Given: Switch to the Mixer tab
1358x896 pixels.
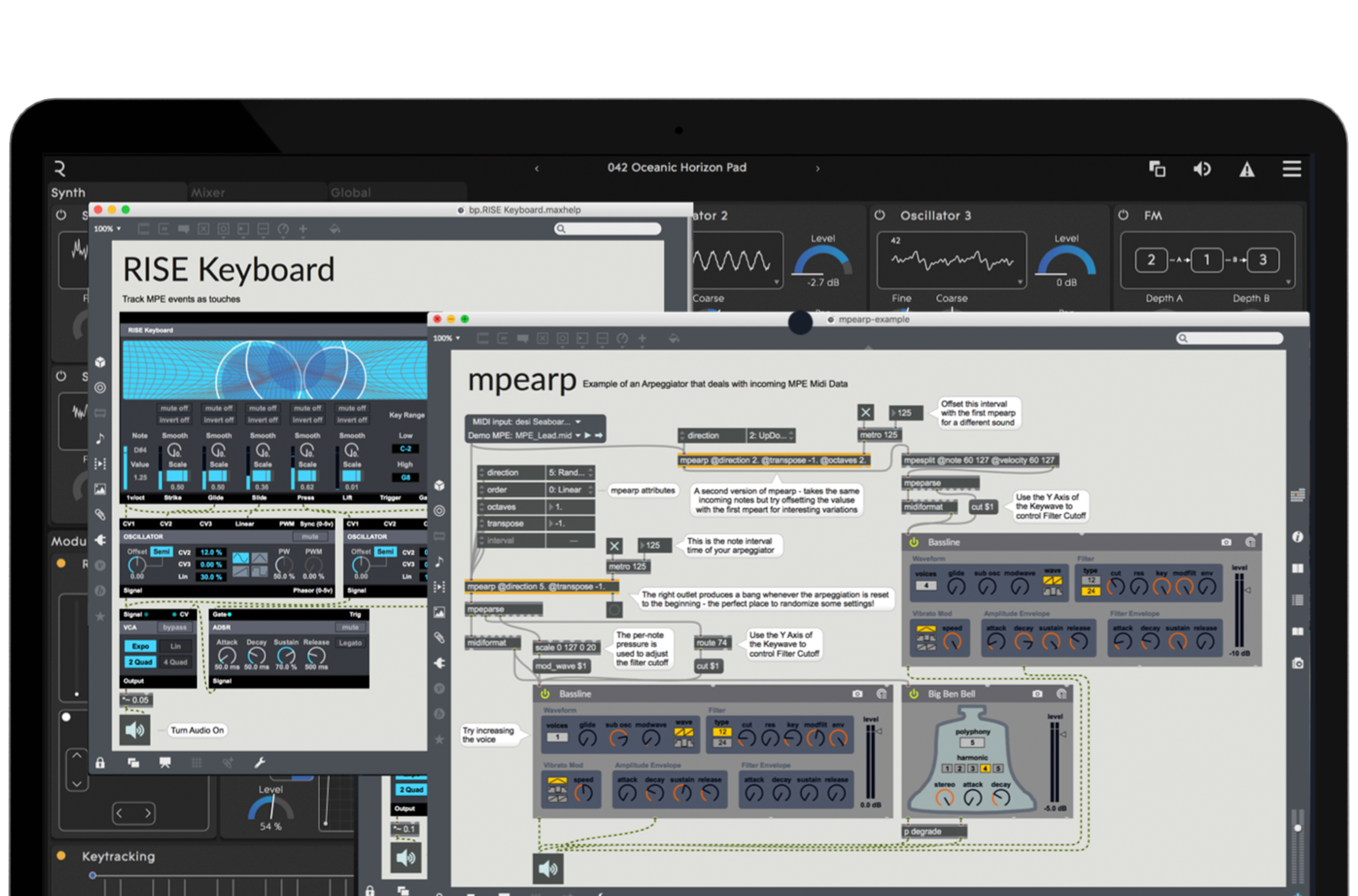Looking at the screenshot, I should 208,193.
